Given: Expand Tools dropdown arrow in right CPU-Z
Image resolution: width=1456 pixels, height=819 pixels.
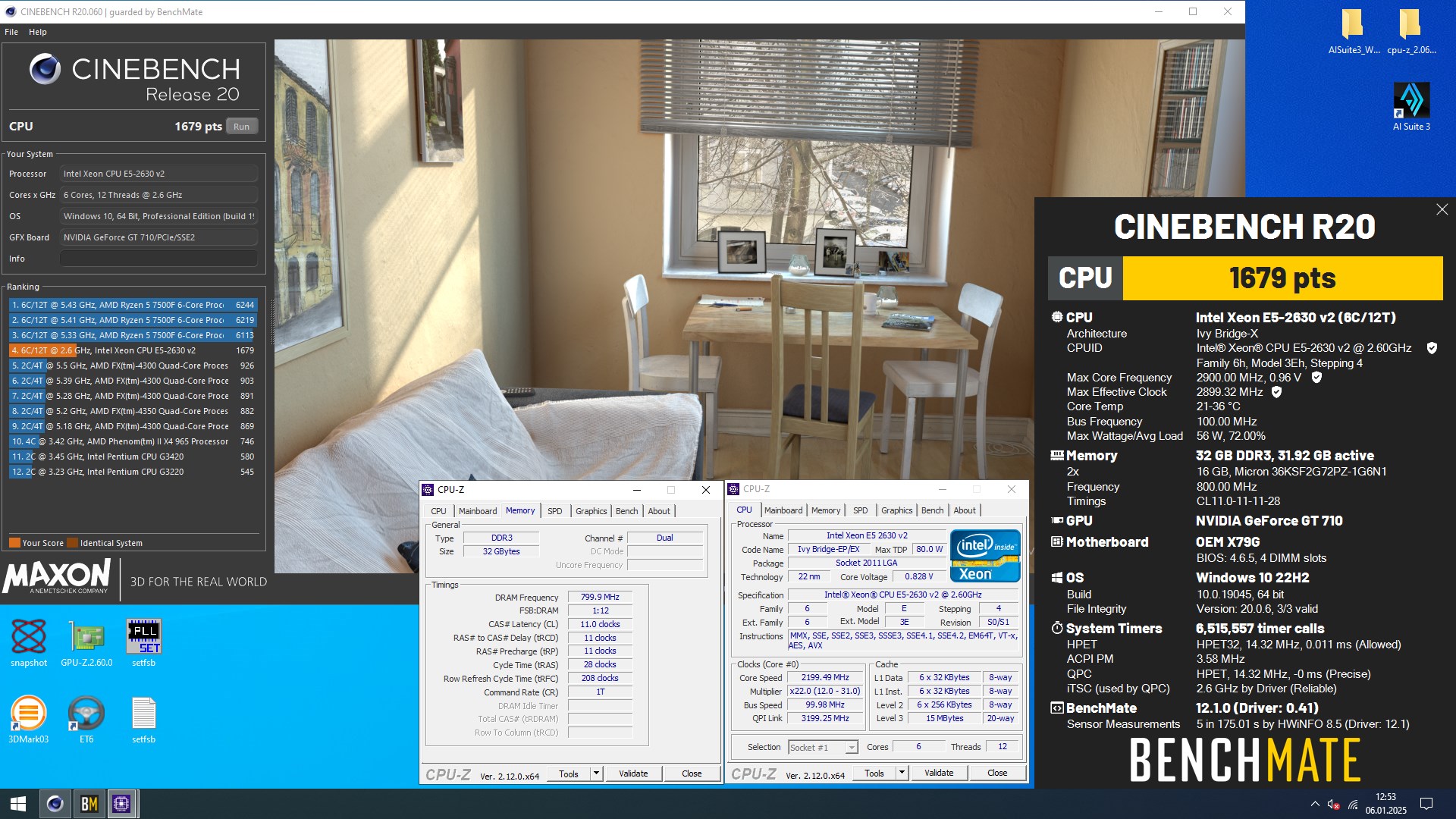Looking at the screenshot, I should coord(902,773).
